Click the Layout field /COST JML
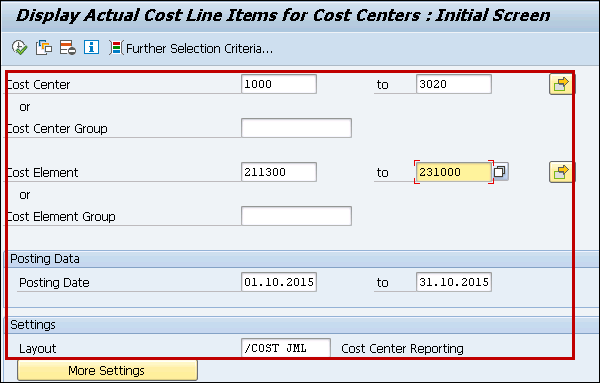The image size is (600, 383). [286, 348]
